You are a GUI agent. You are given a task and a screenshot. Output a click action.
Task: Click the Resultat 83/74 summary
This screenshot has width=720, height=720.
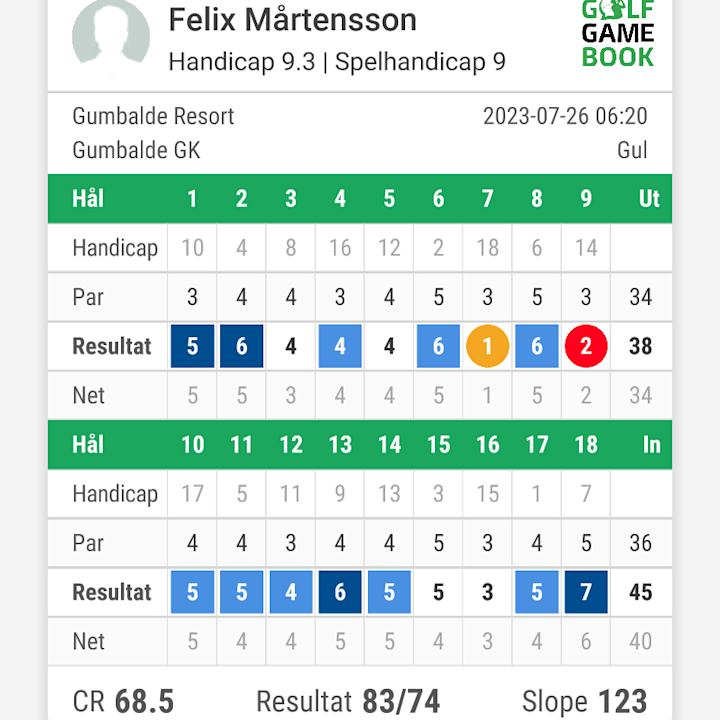pyautogui.click(x=348, y=701)
